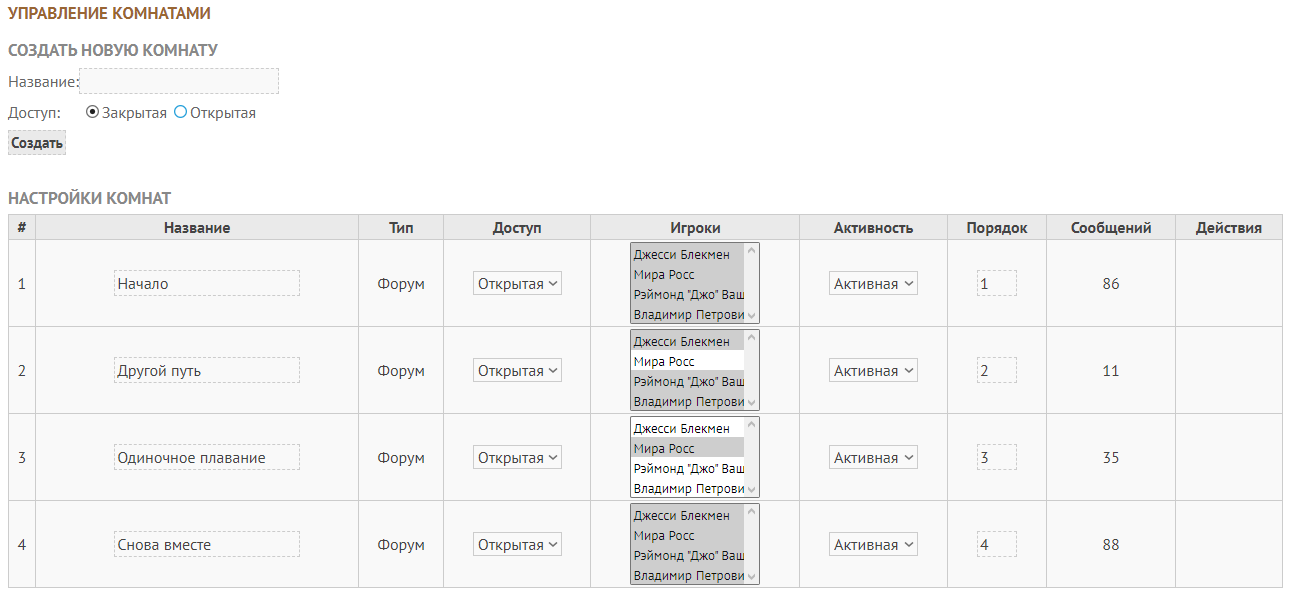Select the Закрытая access radio button
This screenshot has height=595, width=1289.
[93, 113]
